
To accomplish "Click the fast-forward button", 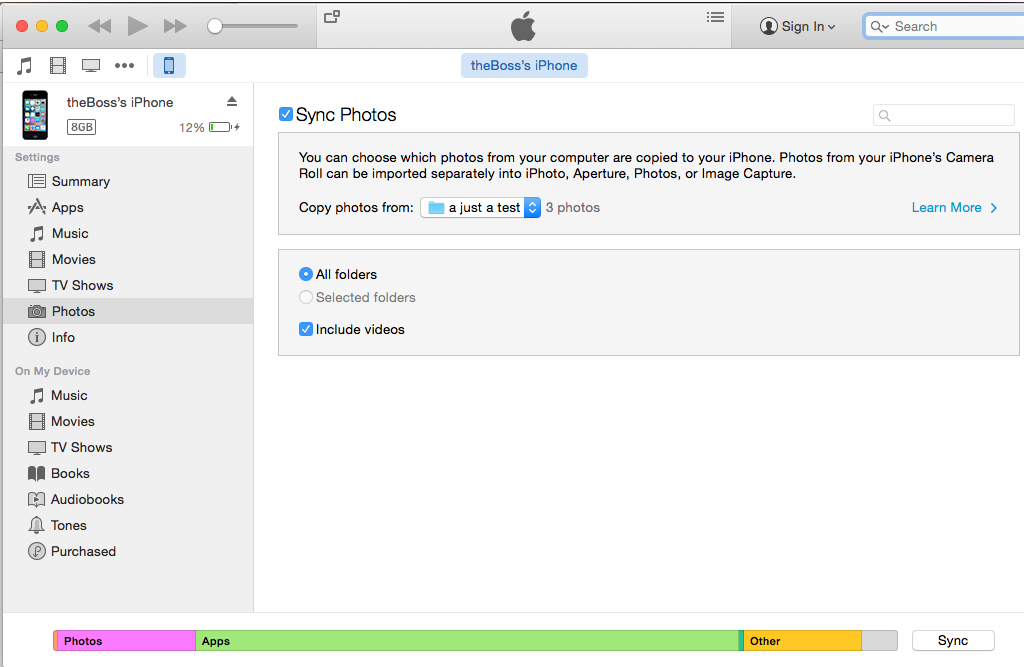I will tap(175, 26).
